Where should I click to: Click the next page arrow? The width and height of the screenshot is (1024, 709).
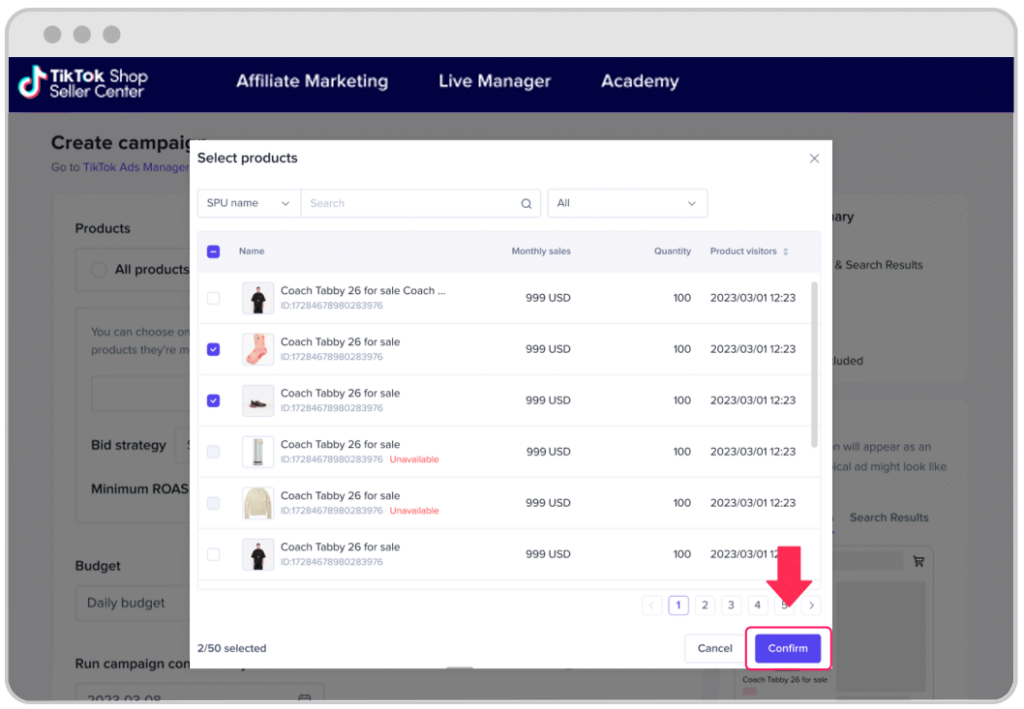[x=811, y=605]
